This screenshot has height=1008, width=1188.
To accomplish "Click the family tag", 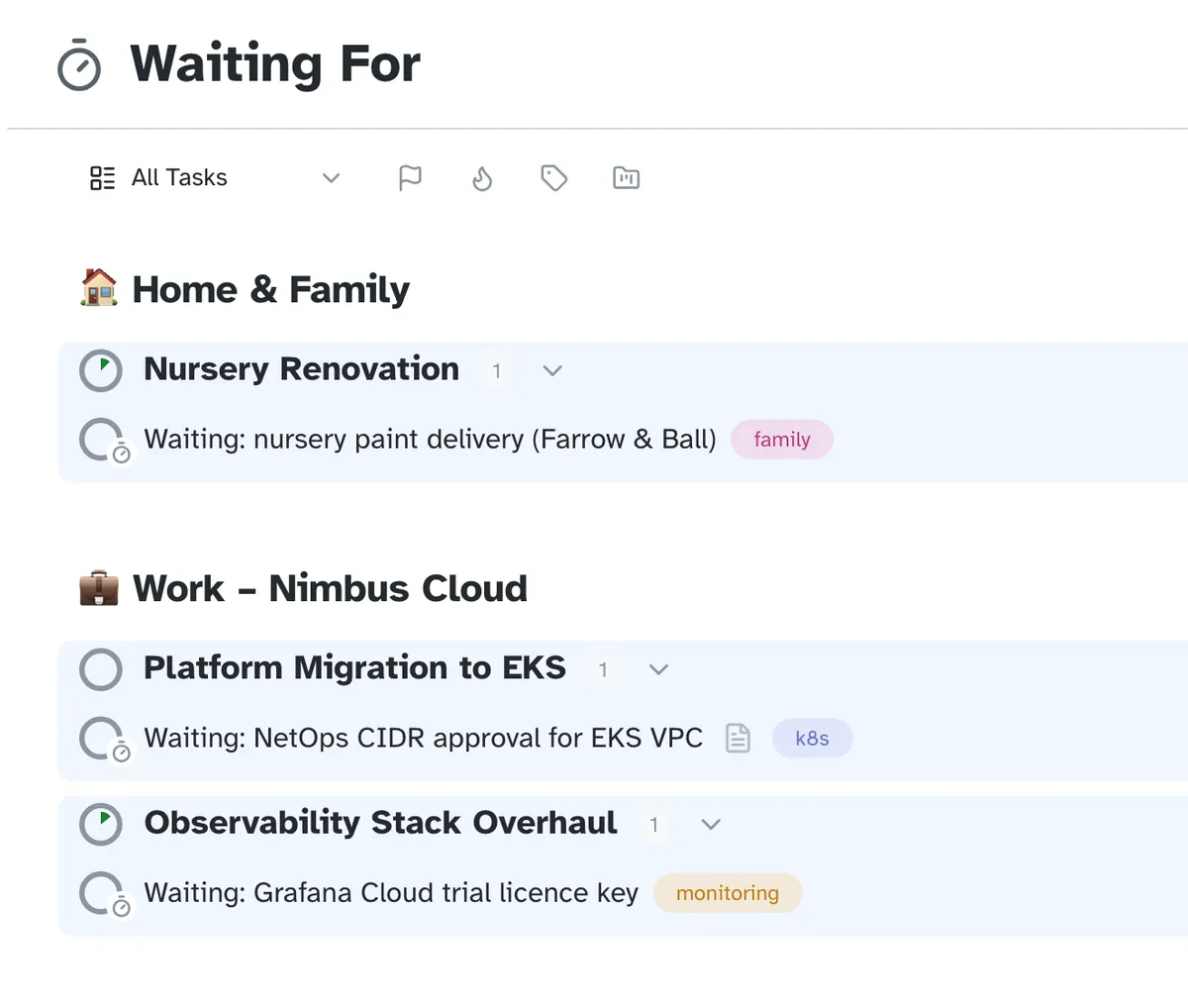I will pos(782,440).
